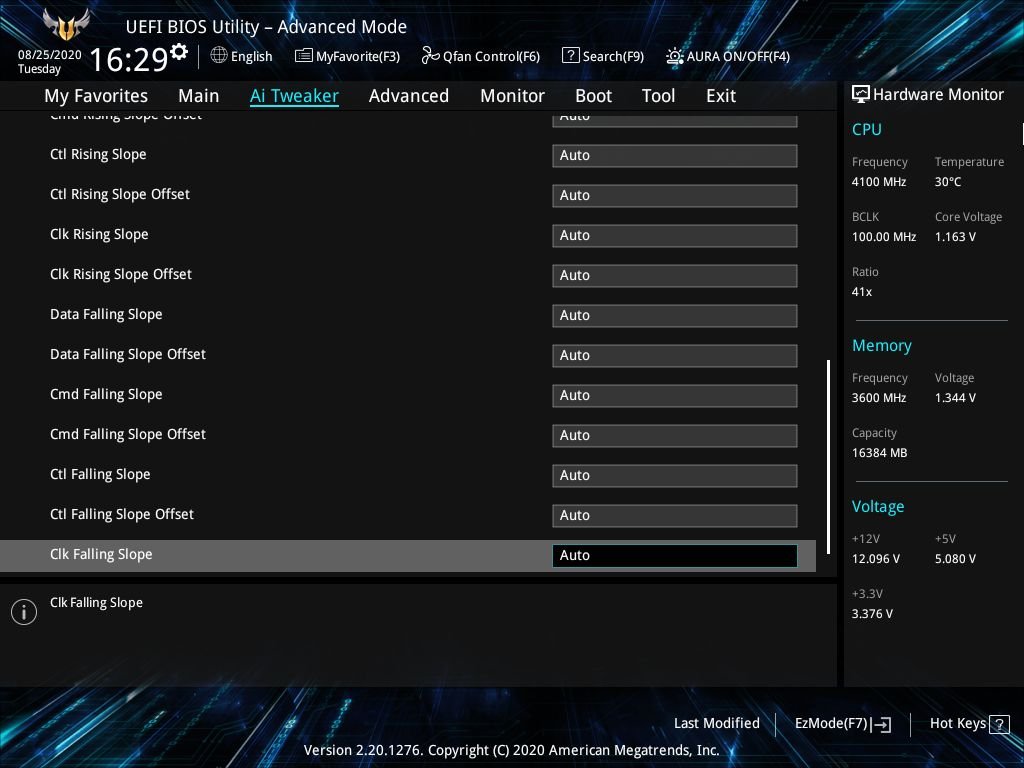Select the Data Falling Slope Offset label
The height and width of the screenshot is (768, 1024).
point(128,355)
